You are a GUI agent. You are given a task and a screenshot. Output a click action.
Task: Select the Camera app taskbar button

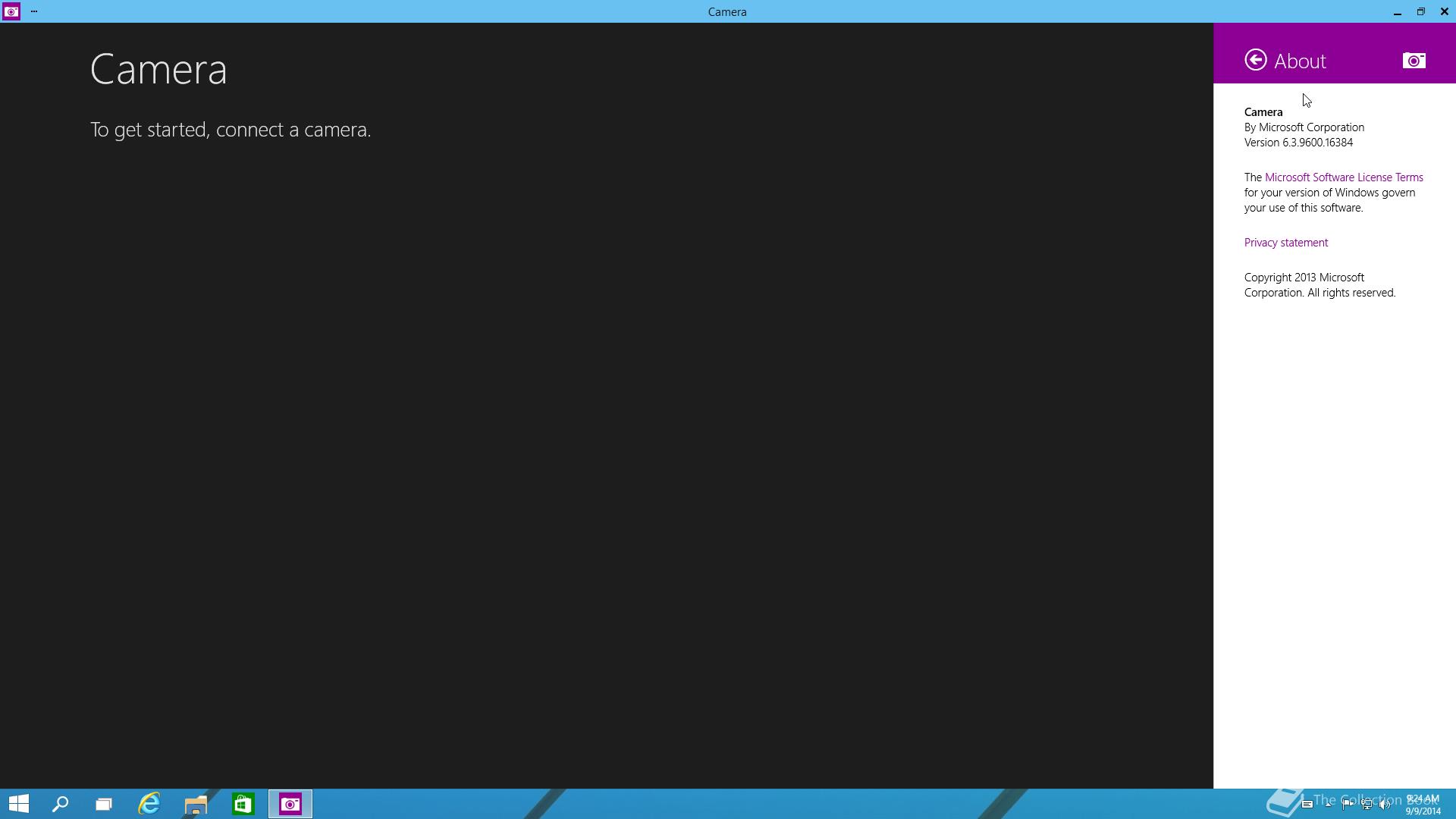point(290,804)
